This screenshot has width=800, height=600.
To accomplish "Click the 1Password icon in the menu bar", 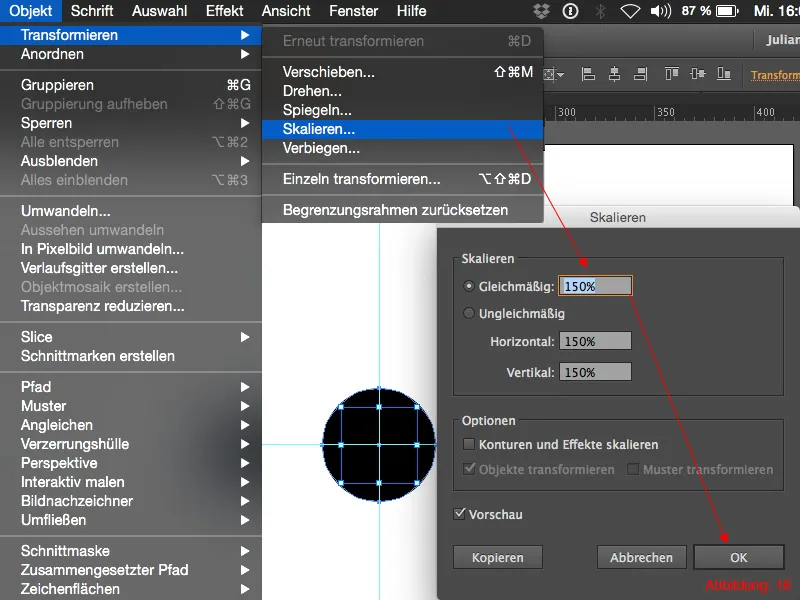I will (570, 11).
